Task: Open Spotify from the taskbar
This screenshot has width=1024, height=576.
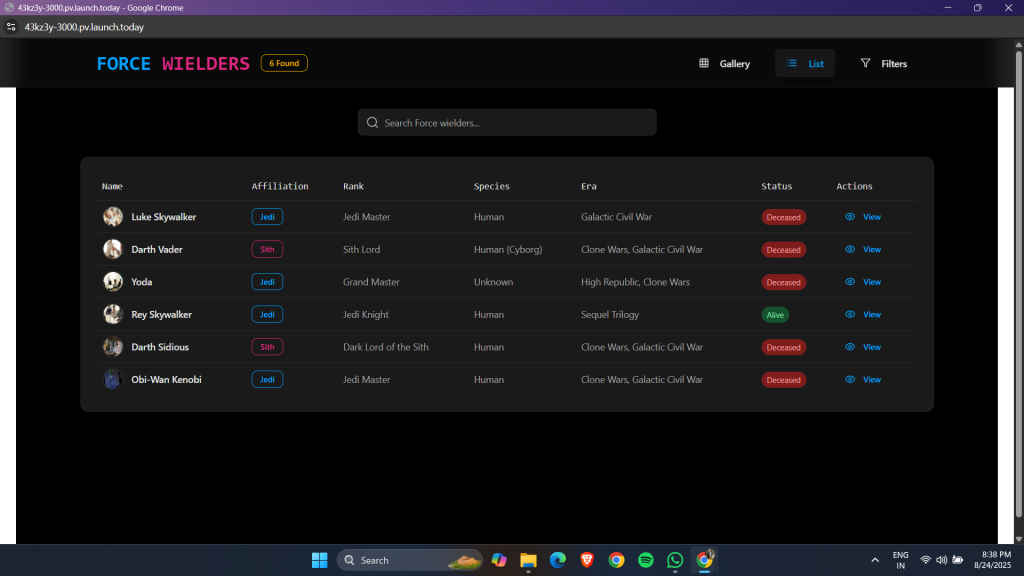Action: click(646, 560)
